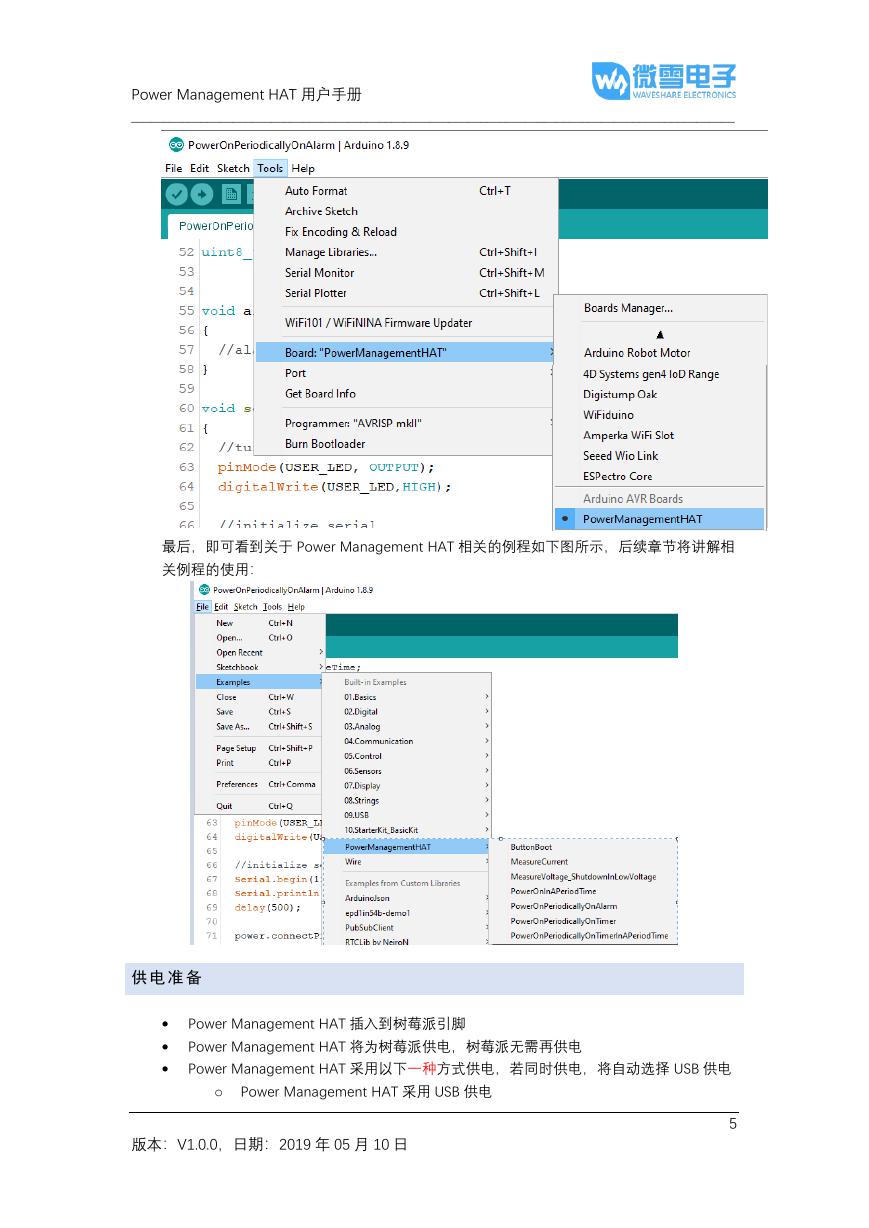Choose Archive Sketch menu entry
Screen dimensions: 869x1228
(x=405, y=211)
